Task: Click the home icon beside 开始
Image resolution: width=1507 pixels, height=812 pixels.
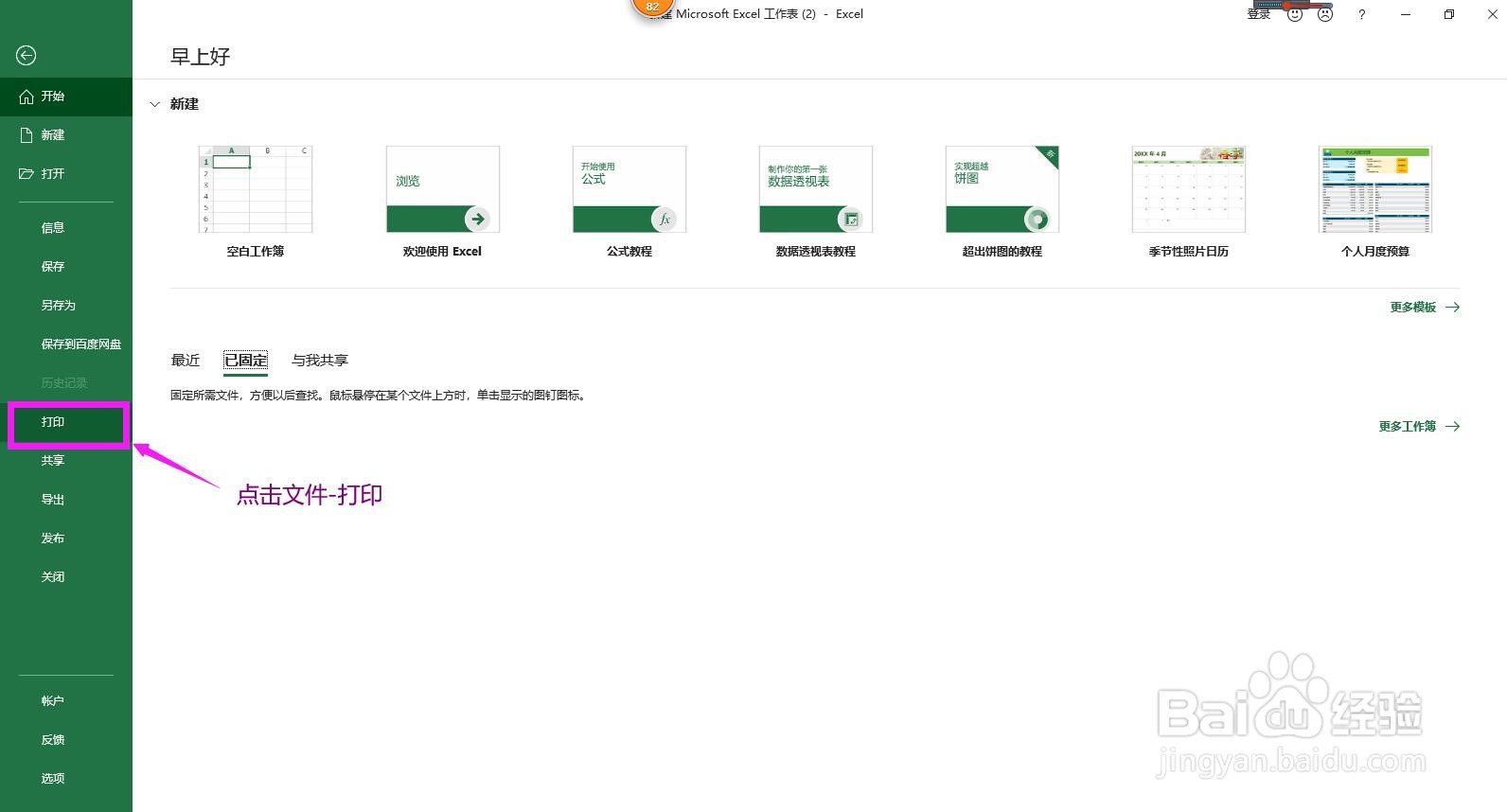Action: pos(27,97)
